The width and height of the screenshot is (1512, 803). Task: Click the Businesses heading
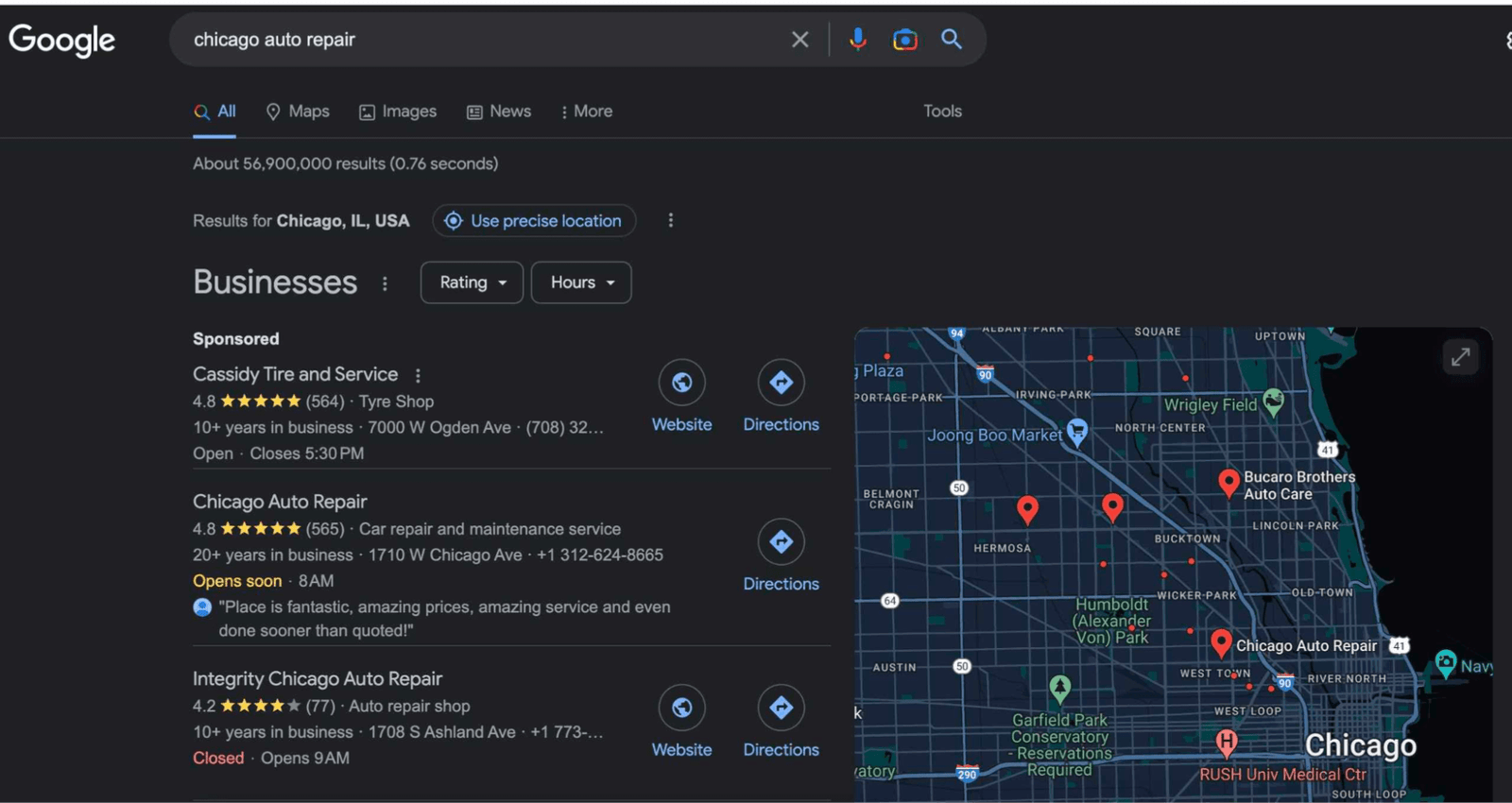coord(275,282)
